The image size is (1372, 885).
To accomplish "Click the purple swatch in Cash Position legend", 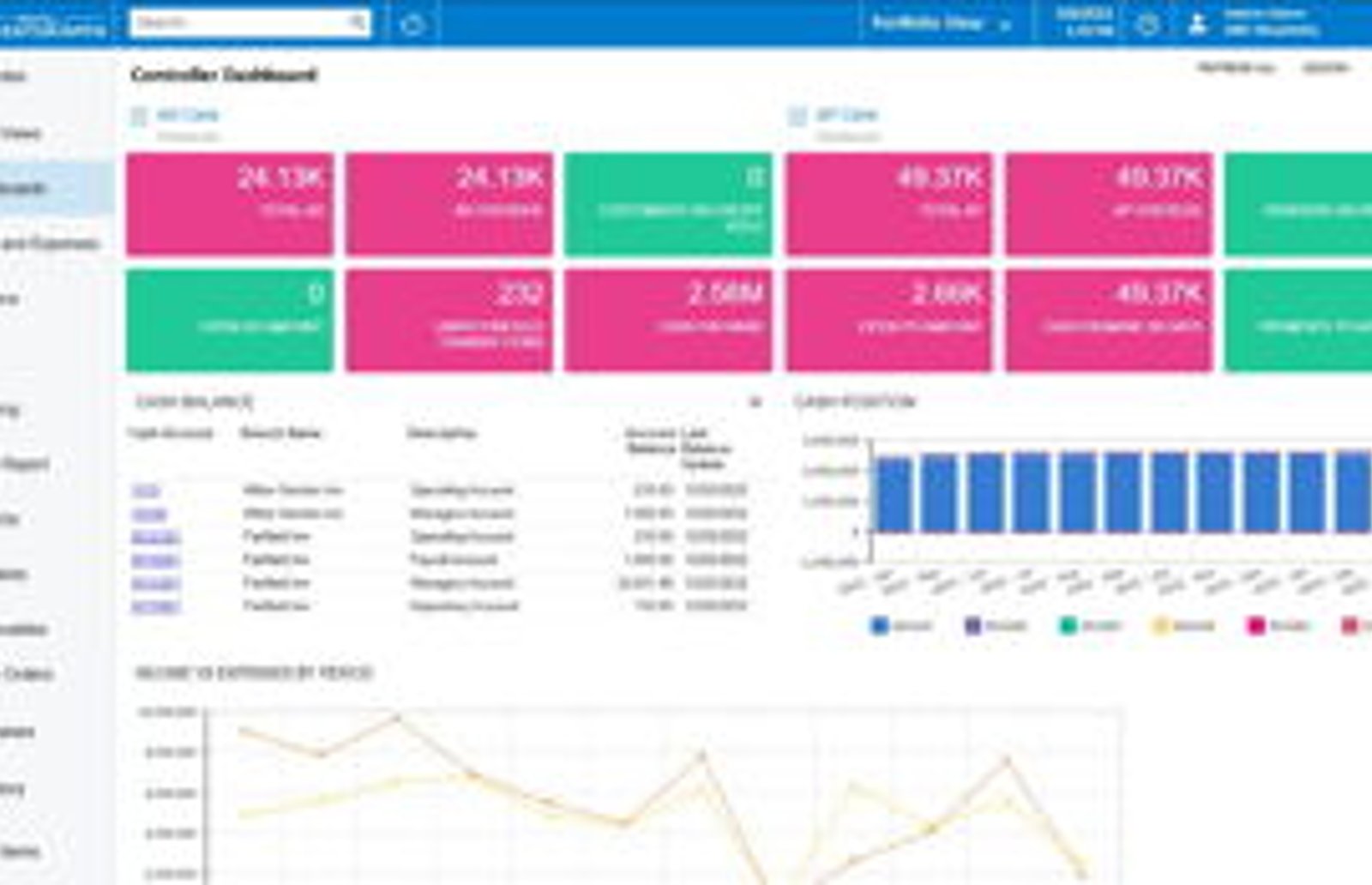I will pos(972,625).
